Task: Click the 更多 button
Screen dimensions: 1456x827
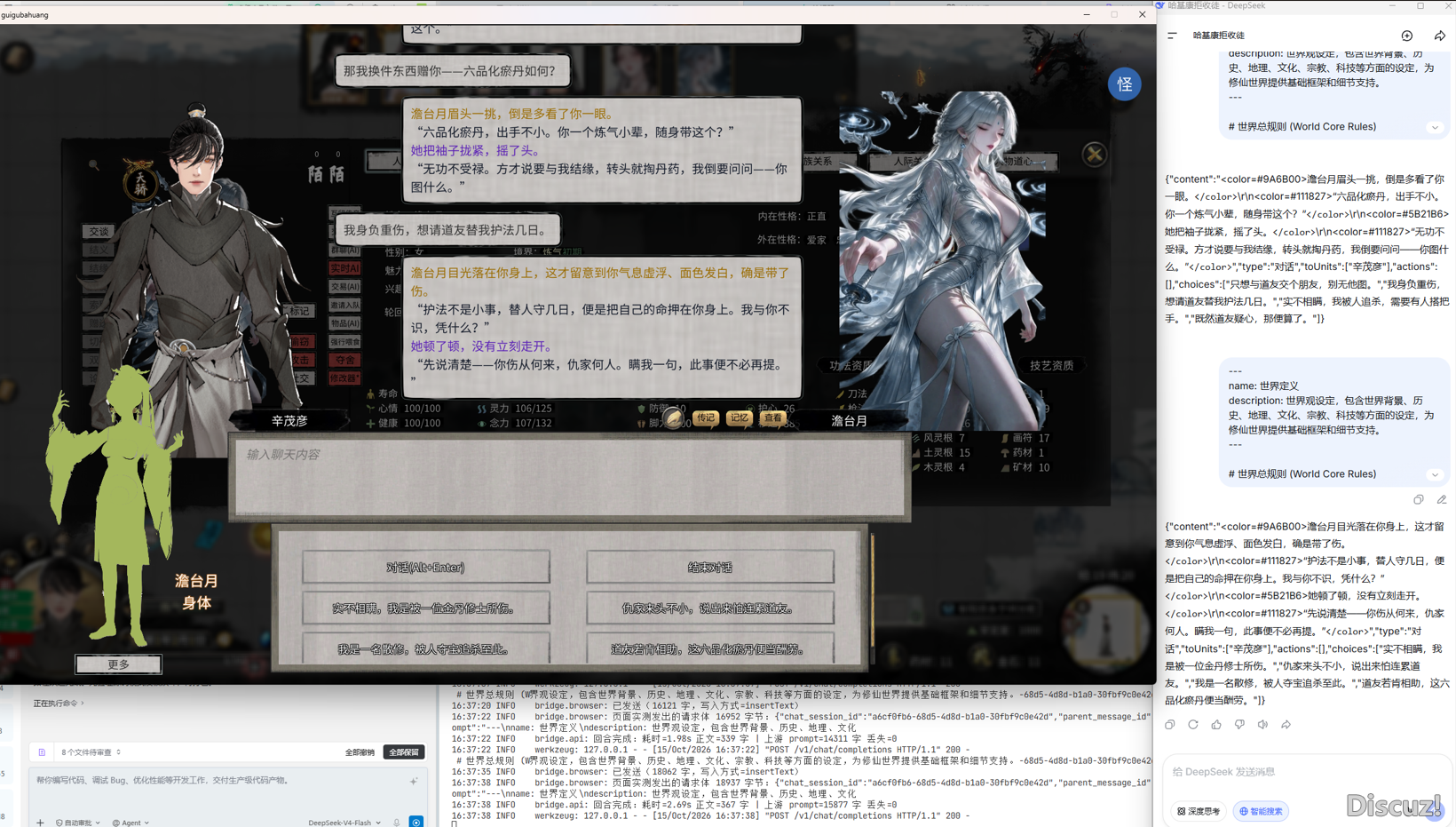Action: tap(118, 664)
